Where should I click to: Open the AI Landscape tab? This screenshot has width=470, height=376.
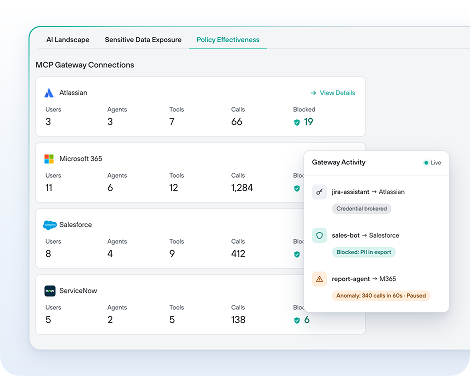tap(68, 40)
